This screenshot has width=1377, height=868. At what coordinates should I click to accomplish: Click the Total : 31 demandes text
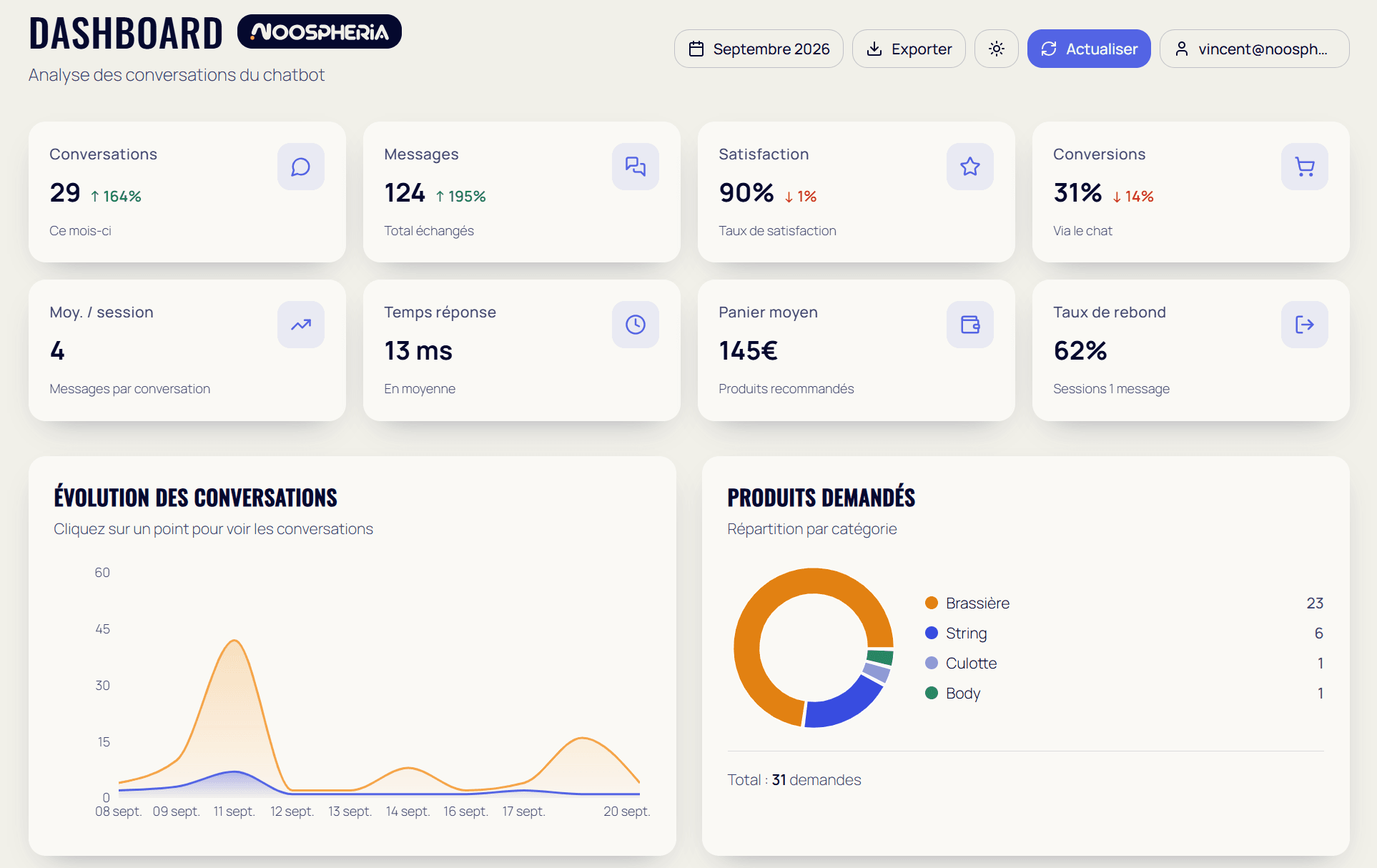pos(794,779)
